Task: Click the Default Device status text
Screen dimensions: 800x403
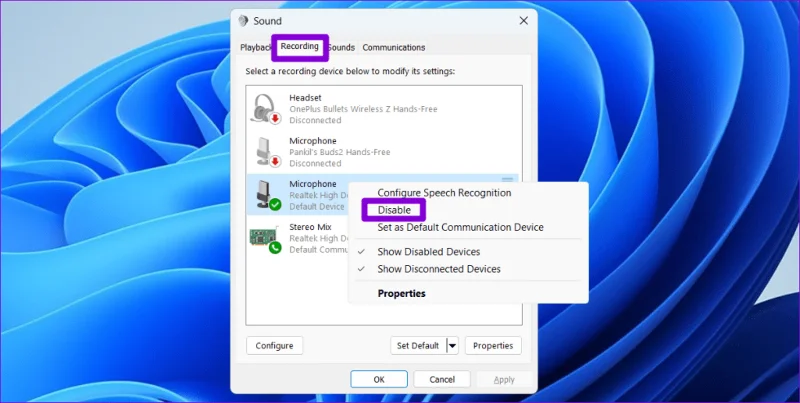Action: click(317, 207)
